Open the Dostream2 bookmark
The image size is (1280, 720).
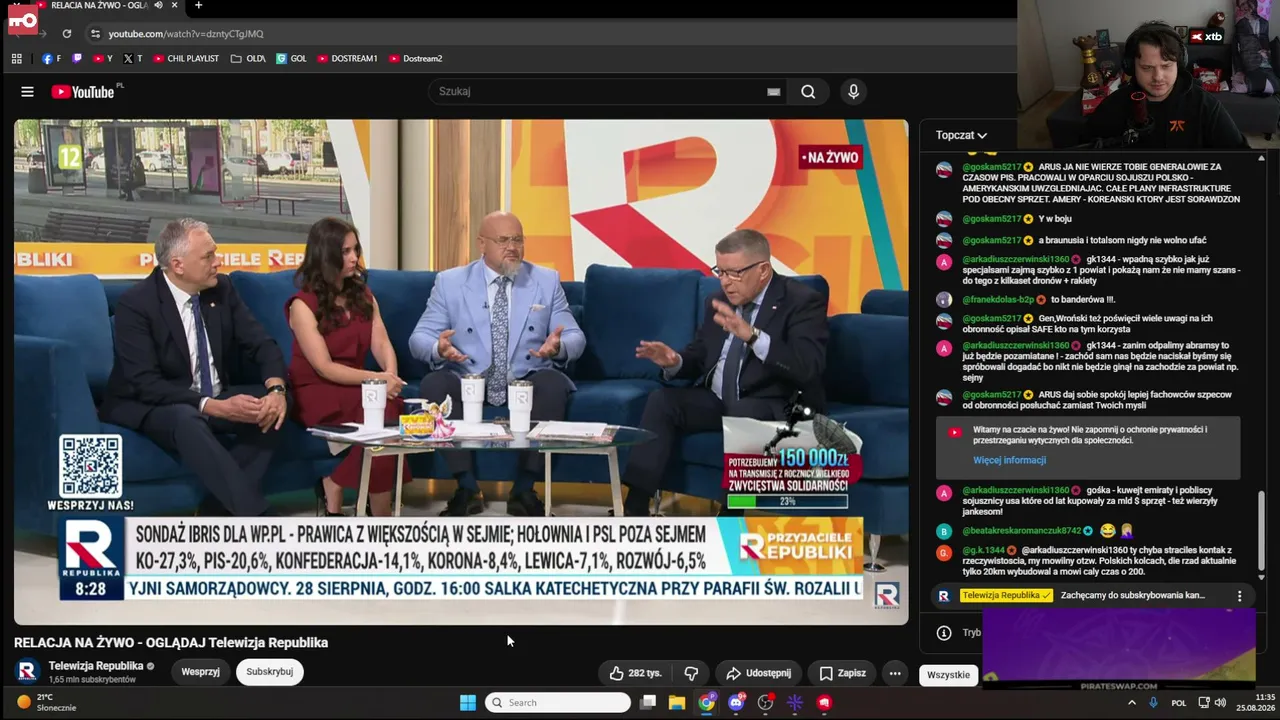415,59
